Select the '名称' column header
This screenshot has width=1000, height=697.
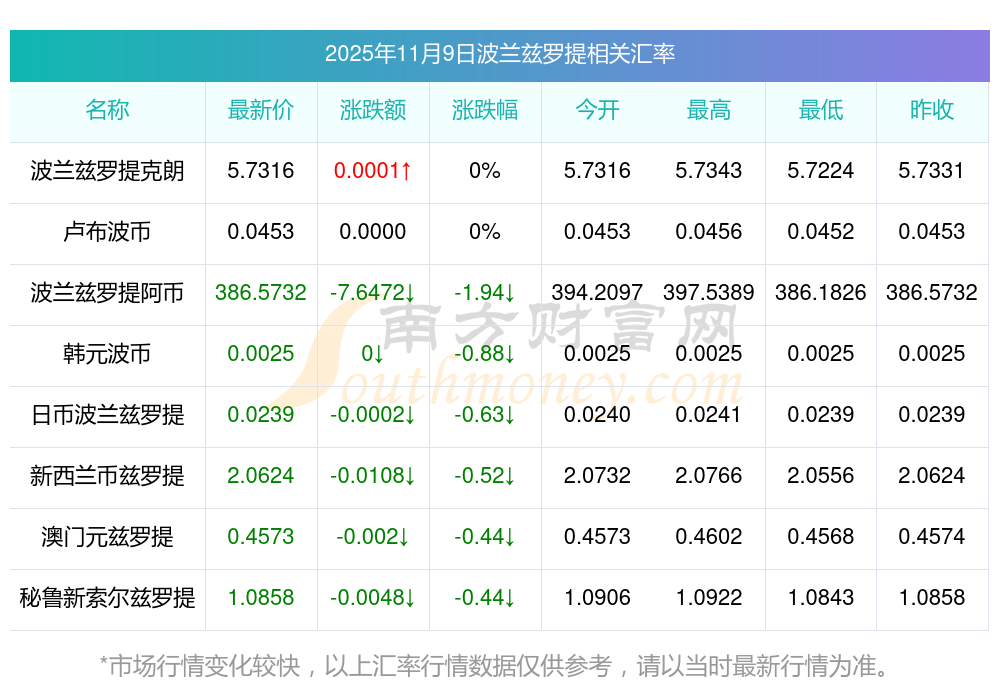tap(107, 110)
